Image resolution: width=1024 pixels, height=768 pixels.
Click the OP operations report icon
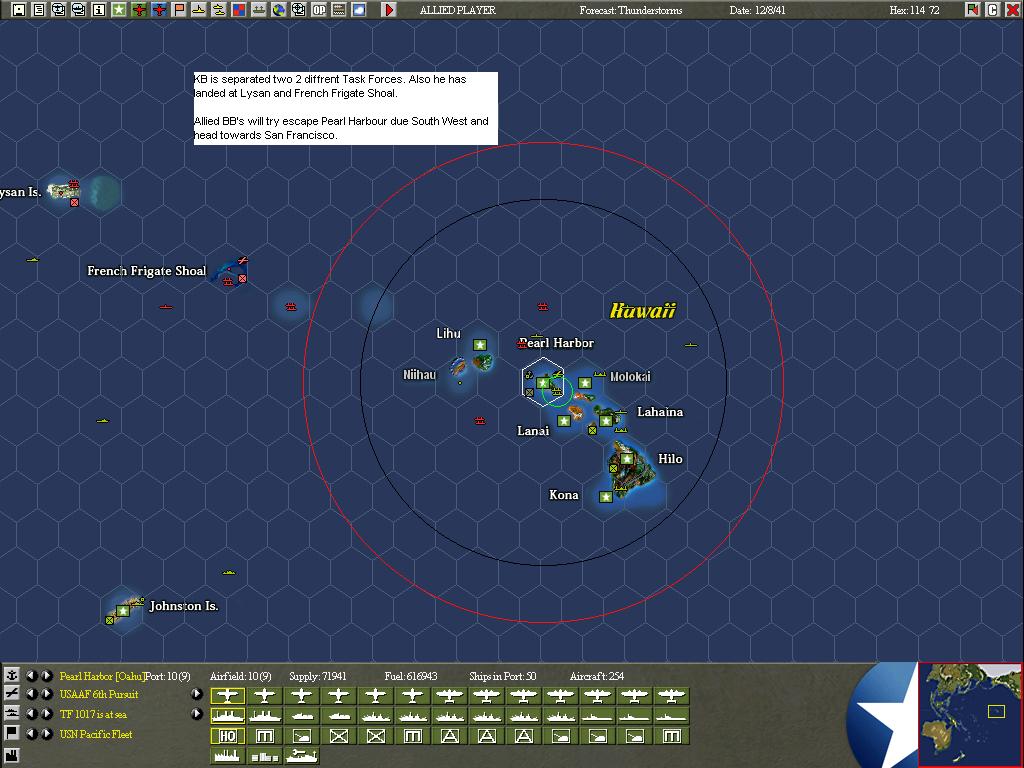(319, 9)
